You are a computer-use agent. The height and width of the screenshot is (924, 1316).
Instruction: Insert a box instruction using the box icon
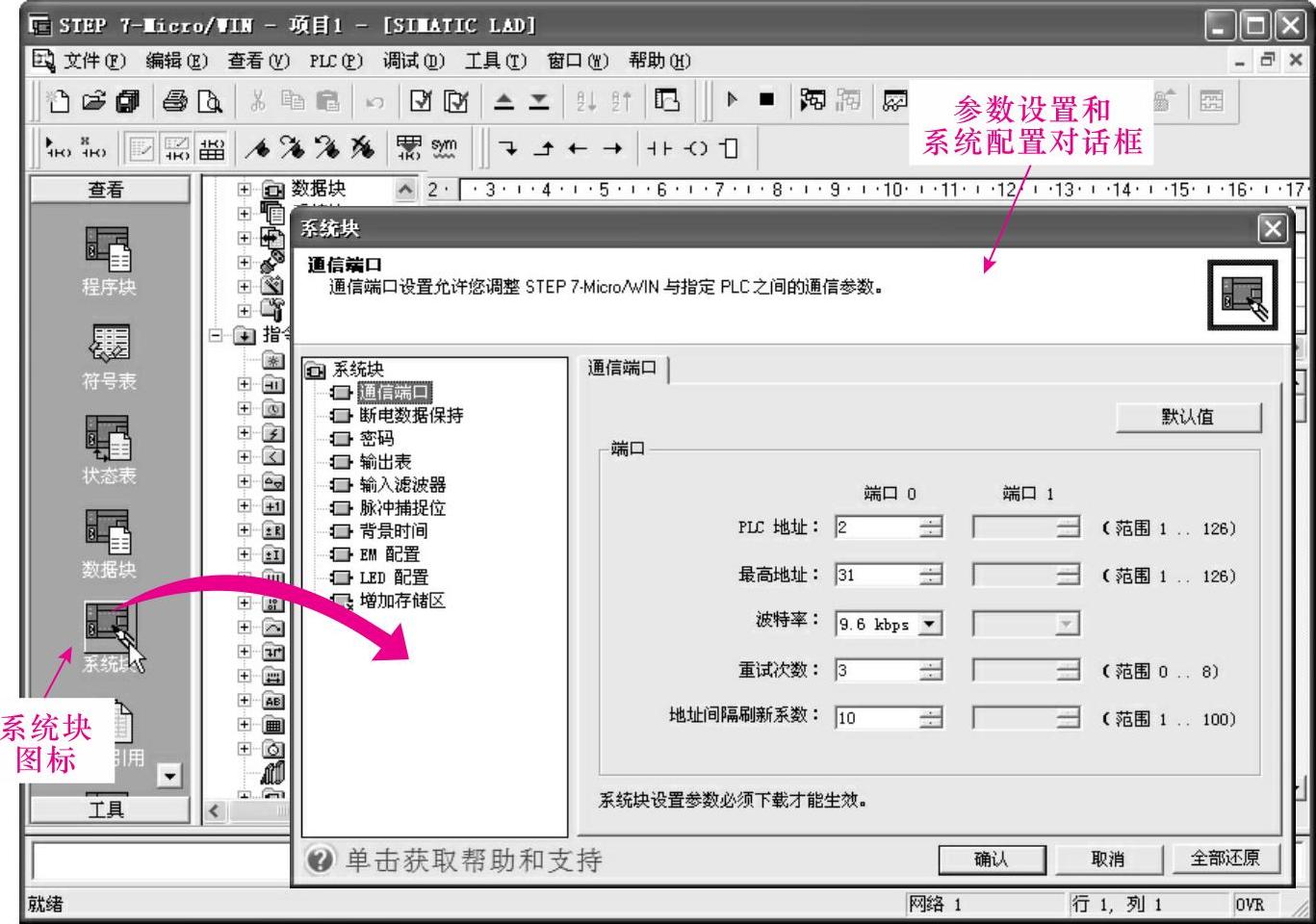coord(730,148)
